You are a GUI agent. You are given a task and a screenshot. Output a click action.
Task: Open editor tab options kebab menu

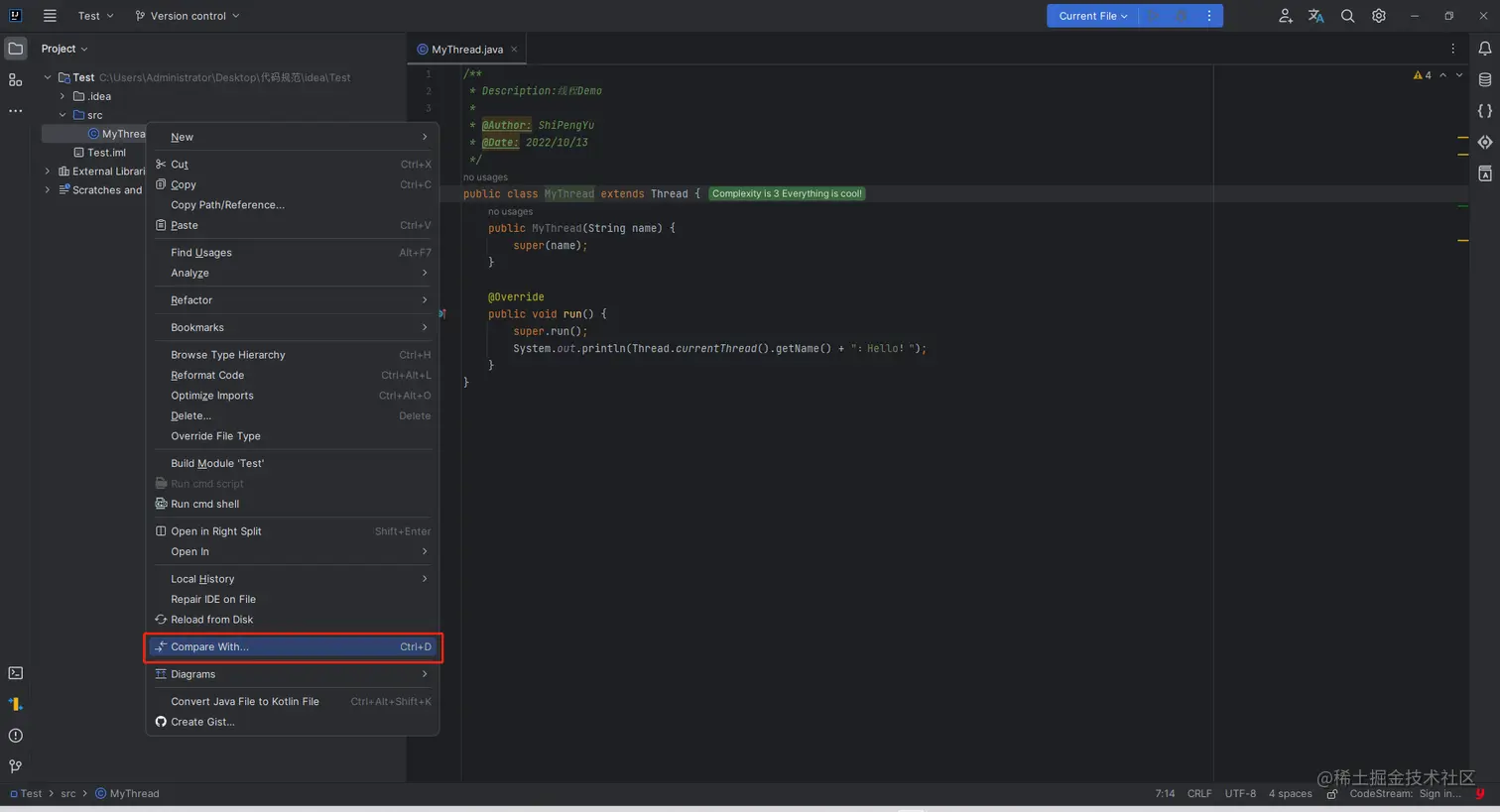(1453, 49)
